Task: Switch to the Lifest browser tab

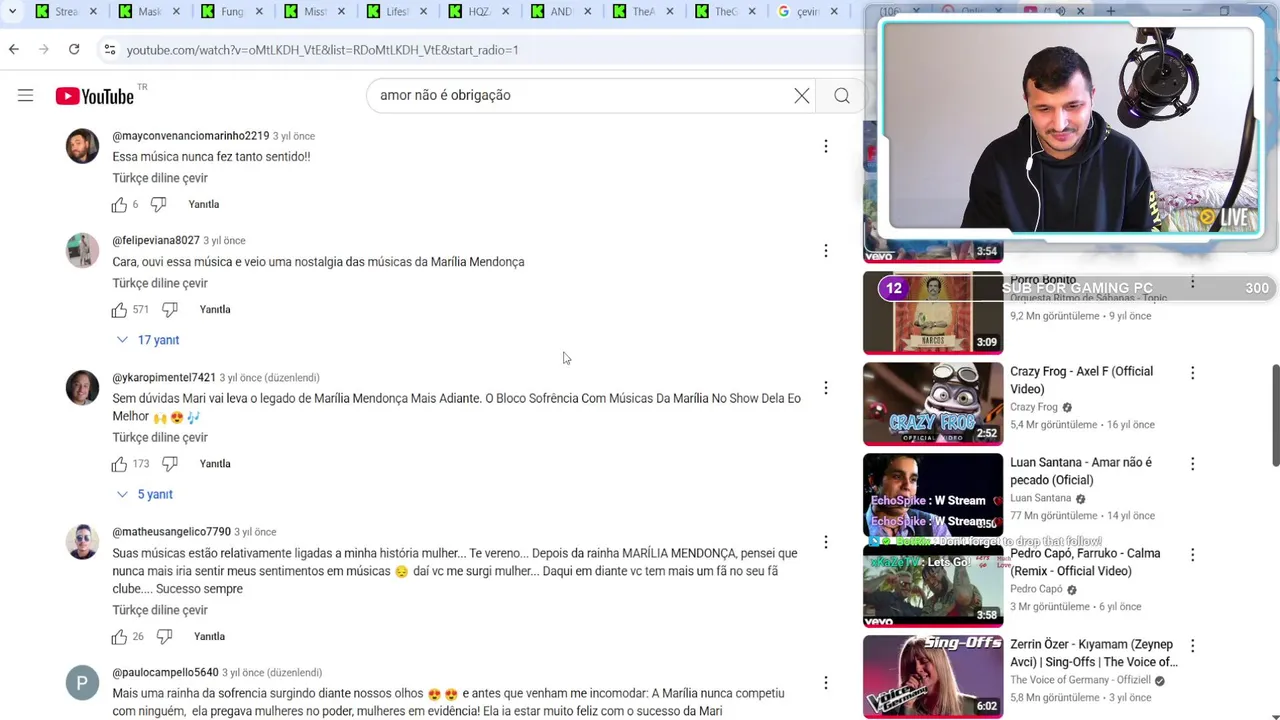Action: [396, 12]
